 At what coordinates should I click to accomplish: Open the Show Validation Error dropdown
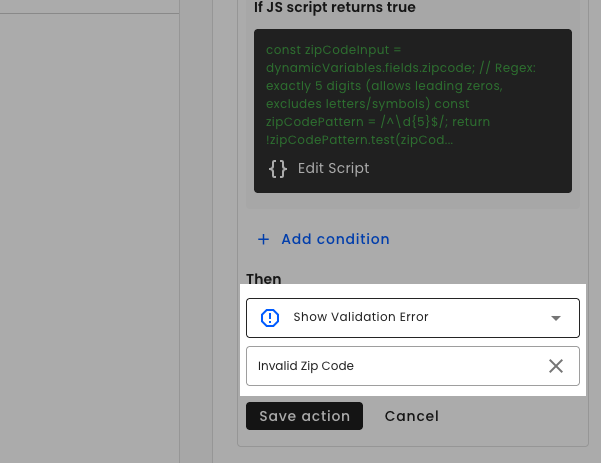(x=413, y=318)
